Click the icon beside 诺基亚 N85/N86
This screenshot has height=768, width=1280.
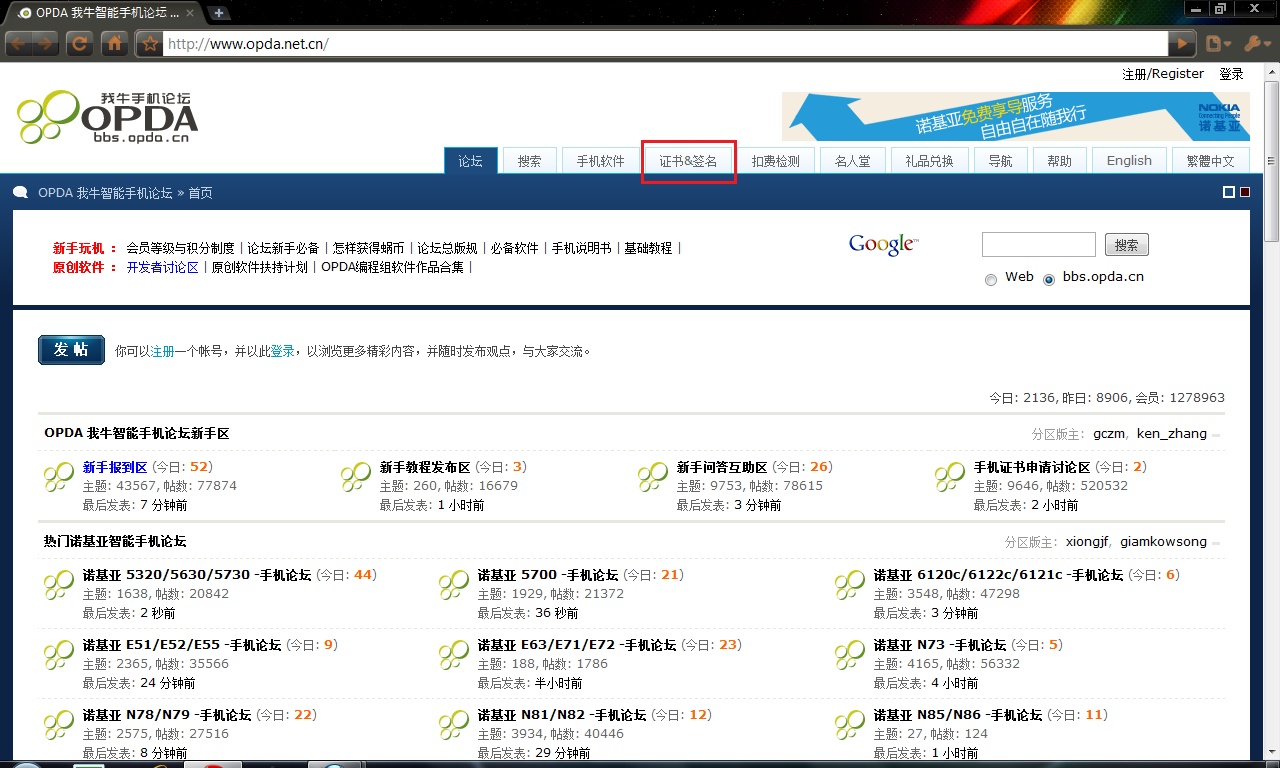click(850, 725)
